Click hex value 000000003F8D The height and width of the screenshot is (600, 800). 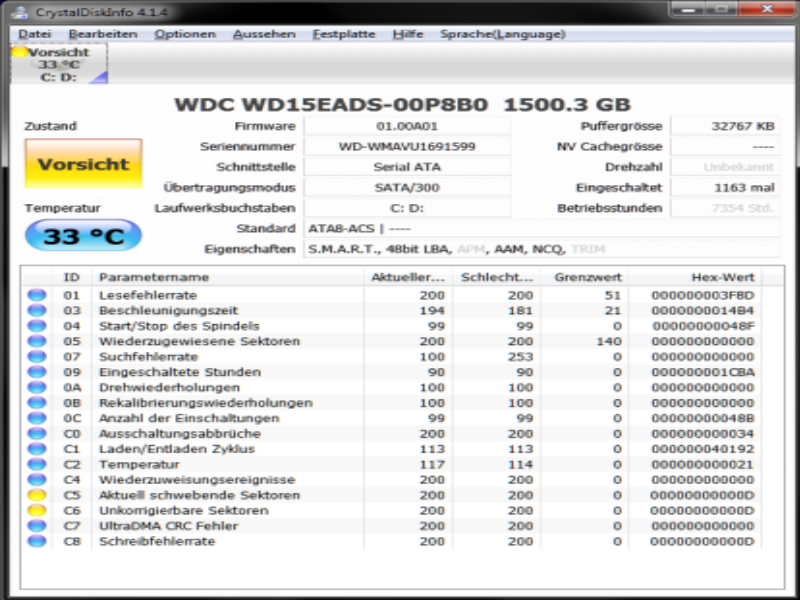[703, 295]
